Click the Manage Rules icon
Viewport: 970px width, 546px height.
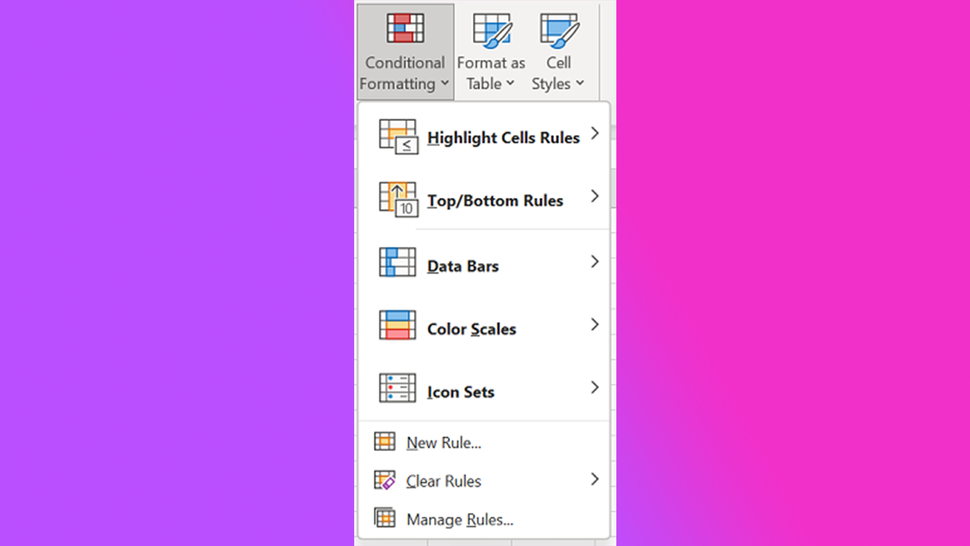pyautogui.click(x=384, y=518)
